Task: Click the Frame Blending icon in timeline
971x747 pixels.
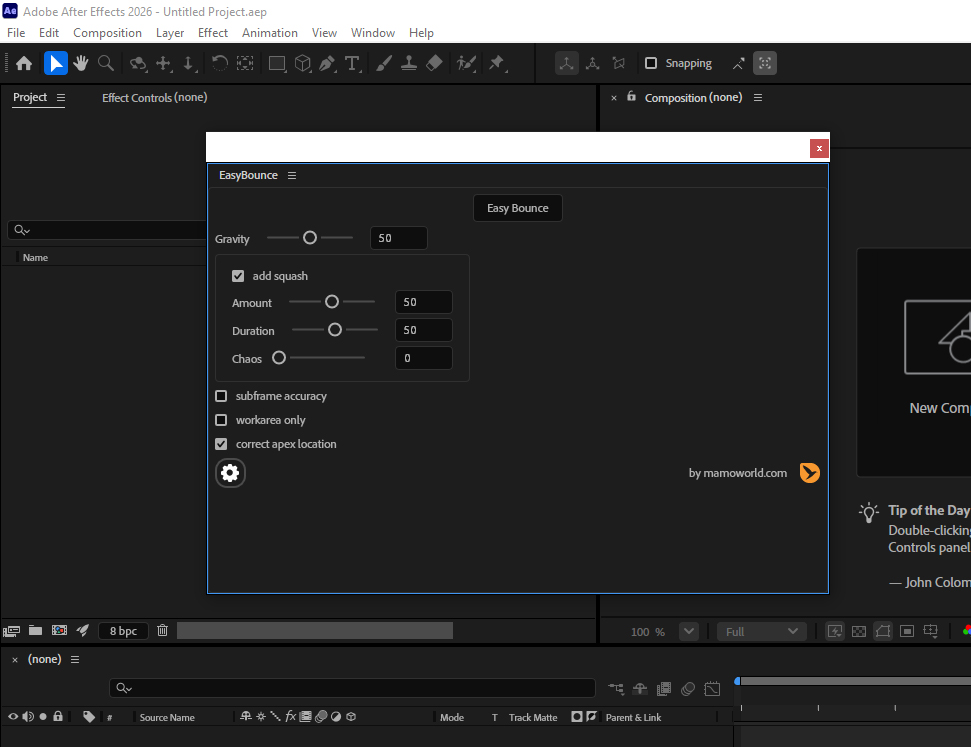Action: (664, 689)
